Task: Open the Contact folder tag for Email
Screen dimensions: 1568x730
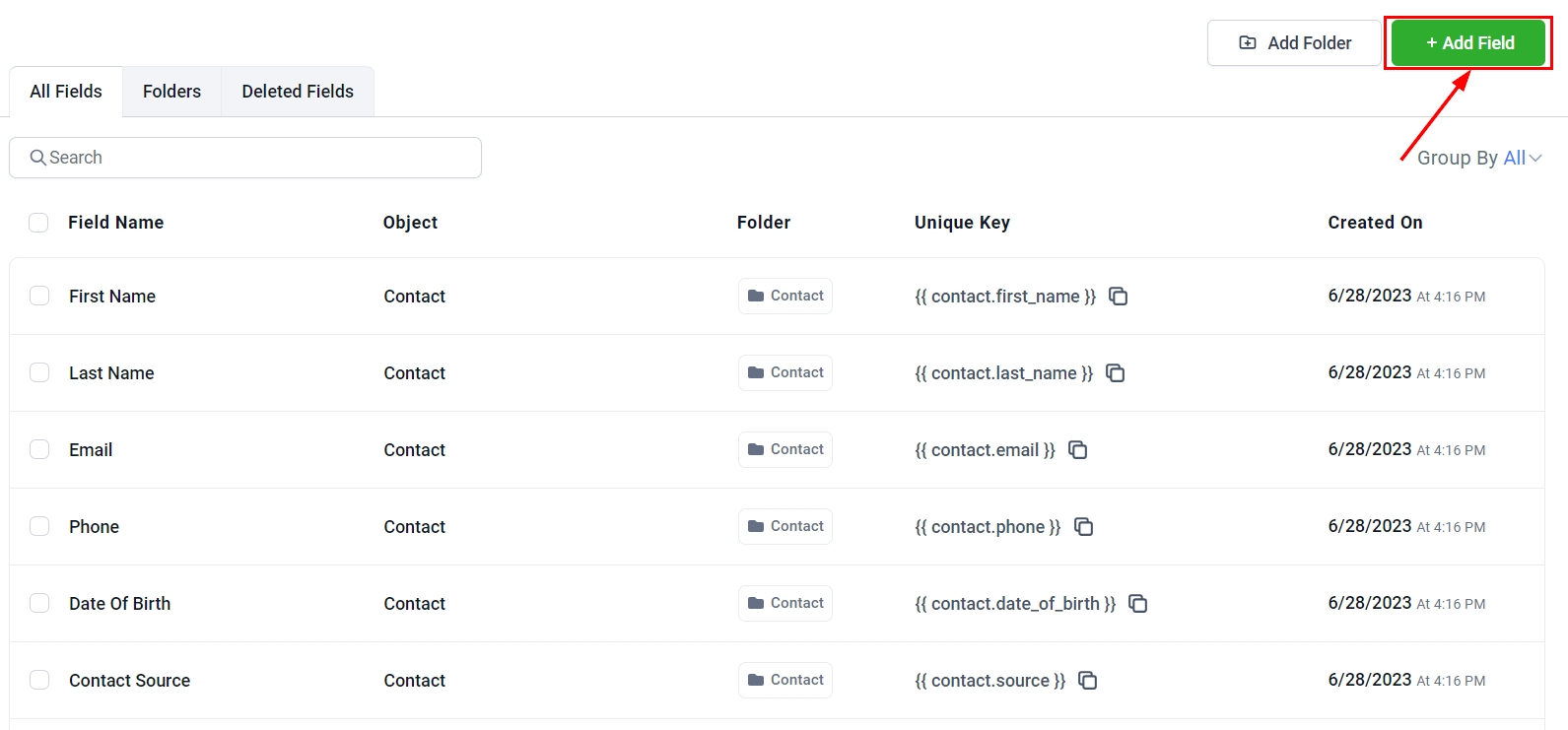Action: point(785,450)
